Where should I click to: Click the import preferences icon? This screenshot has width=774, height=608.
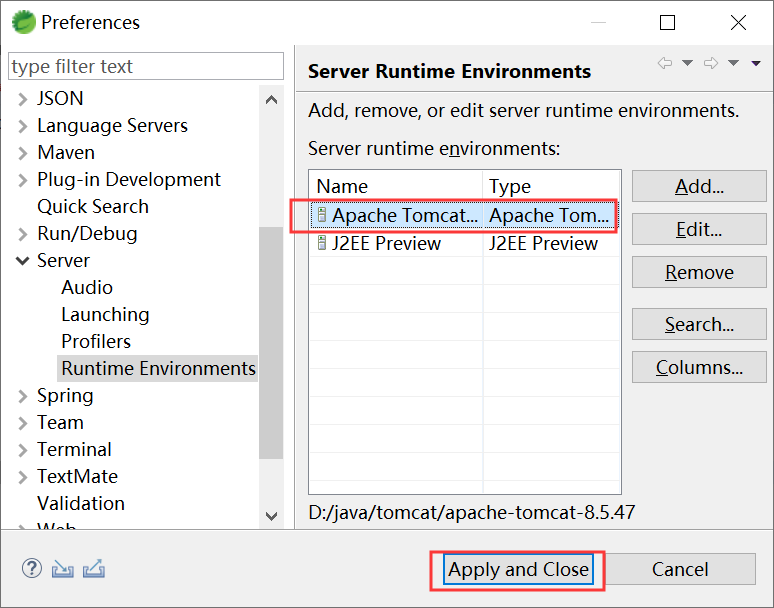63,569
